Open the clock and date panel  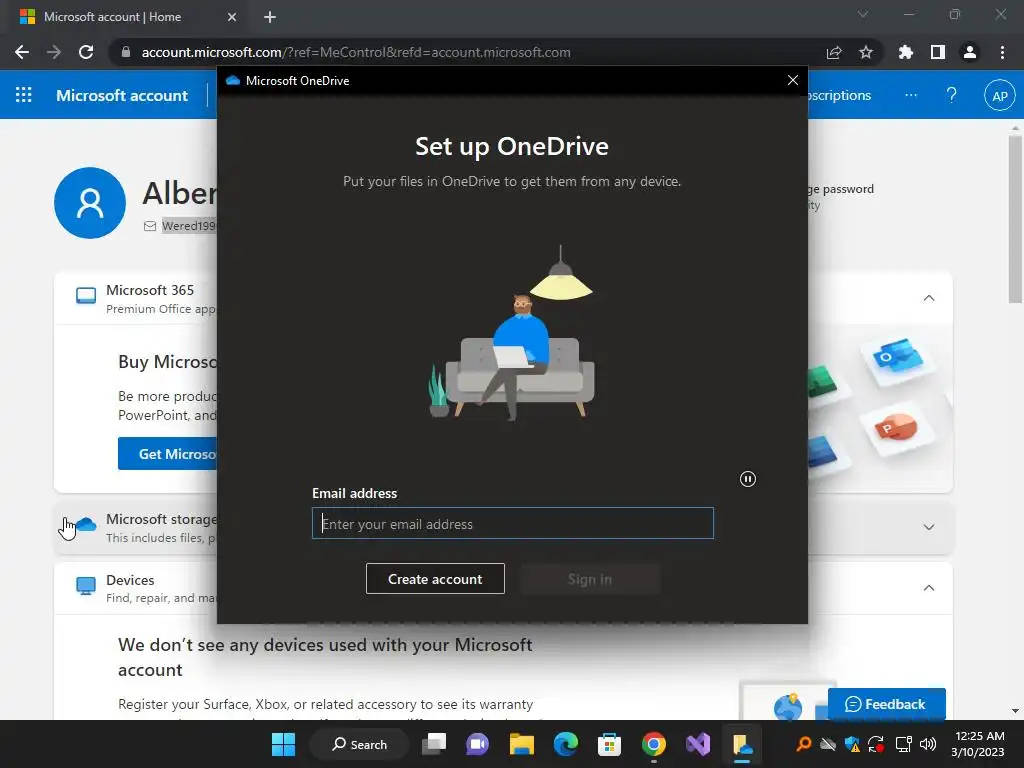978,744
